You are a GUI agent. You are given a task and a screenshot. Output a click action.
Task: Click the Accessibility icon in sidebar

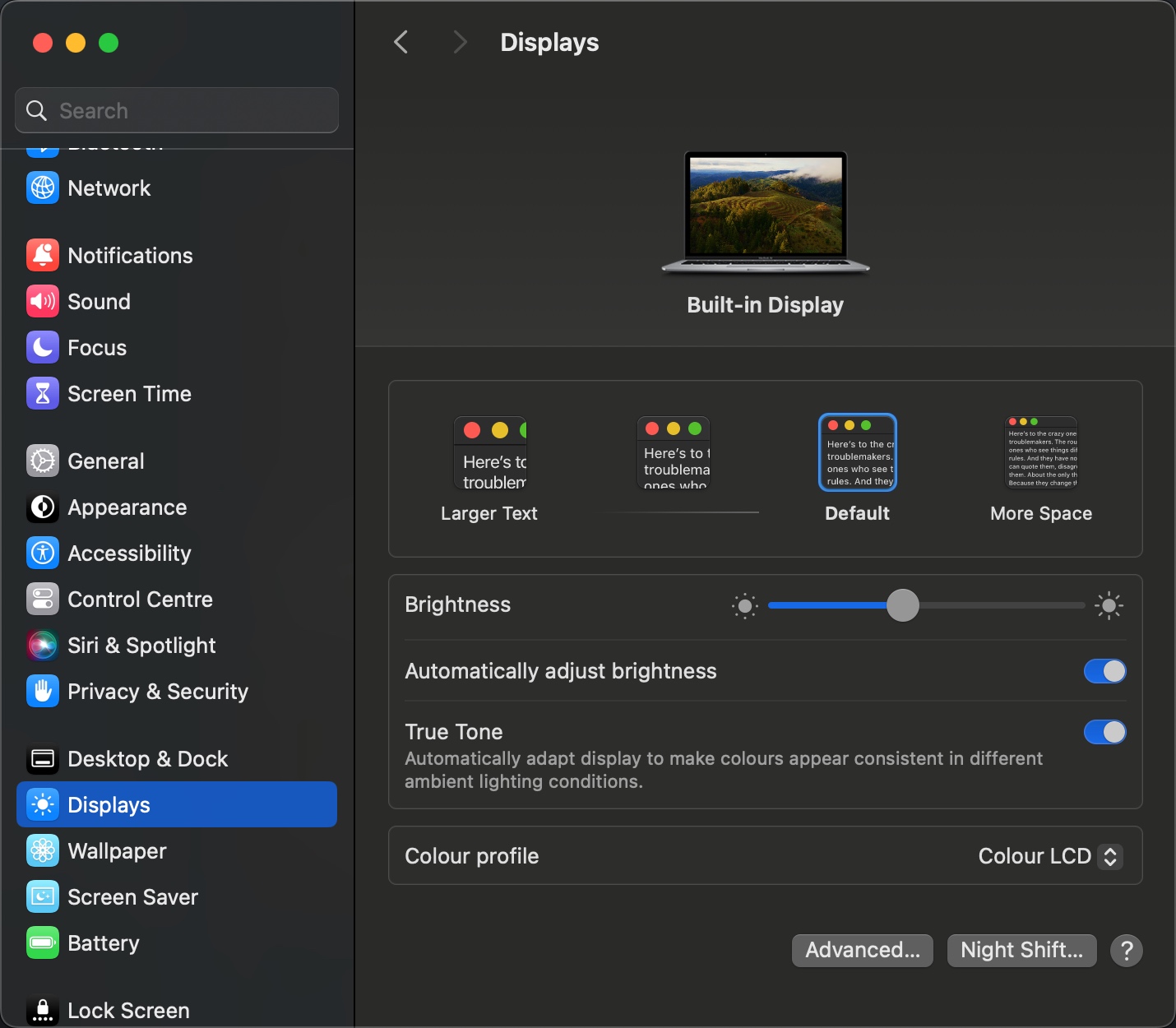pos(43,553)
